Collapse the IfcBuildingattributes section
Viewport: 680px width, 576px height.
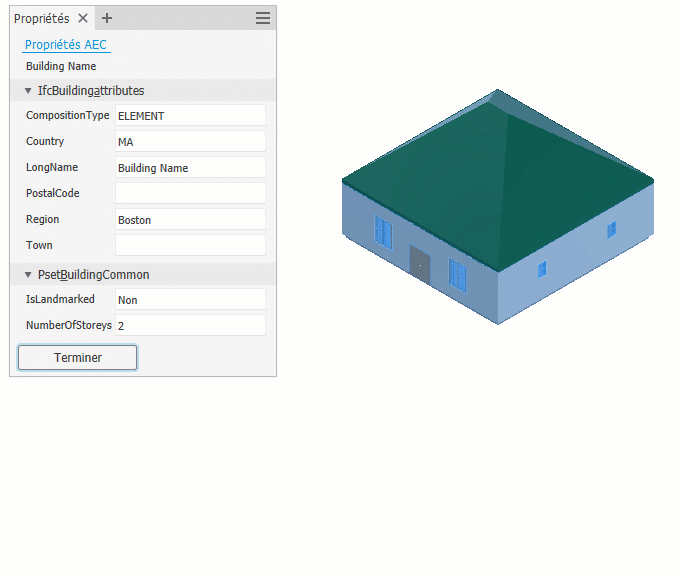(28, 91)
